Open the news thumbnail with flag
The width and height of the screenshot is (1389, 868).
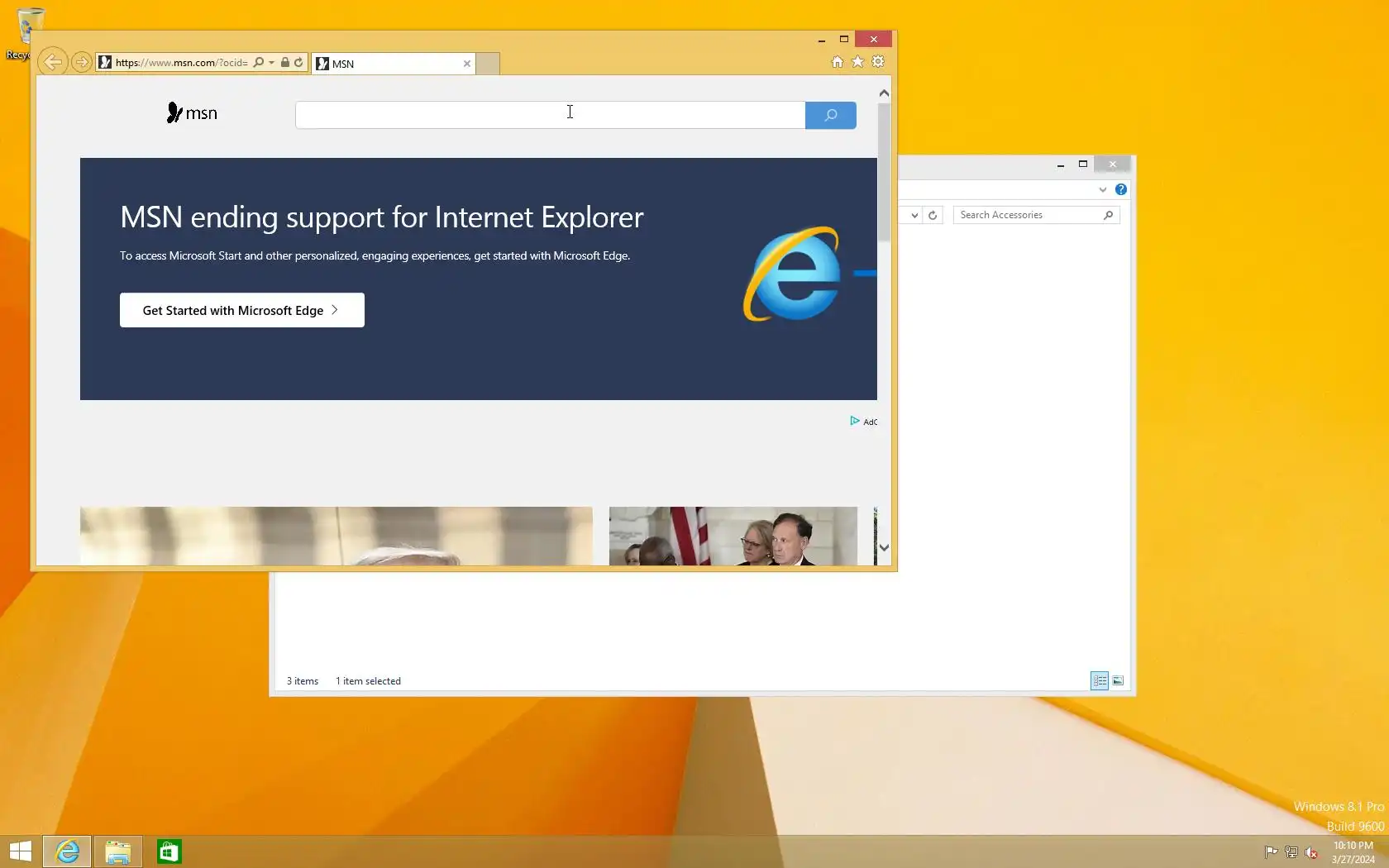[x=733, y=536]
